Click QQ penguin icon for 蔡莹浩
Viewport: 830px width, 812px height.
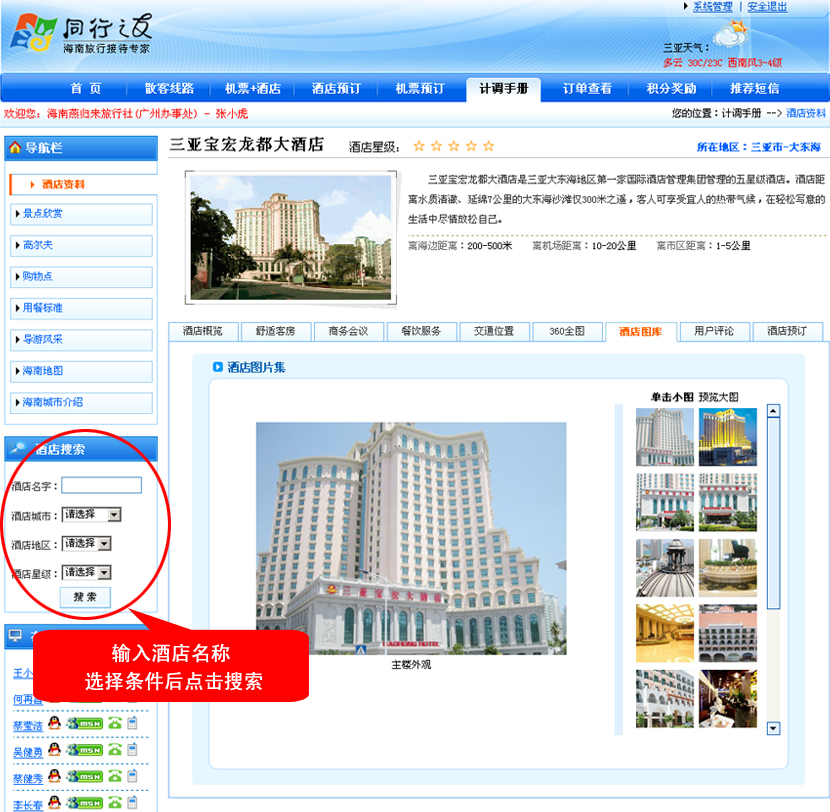click(x=54, y=723)
